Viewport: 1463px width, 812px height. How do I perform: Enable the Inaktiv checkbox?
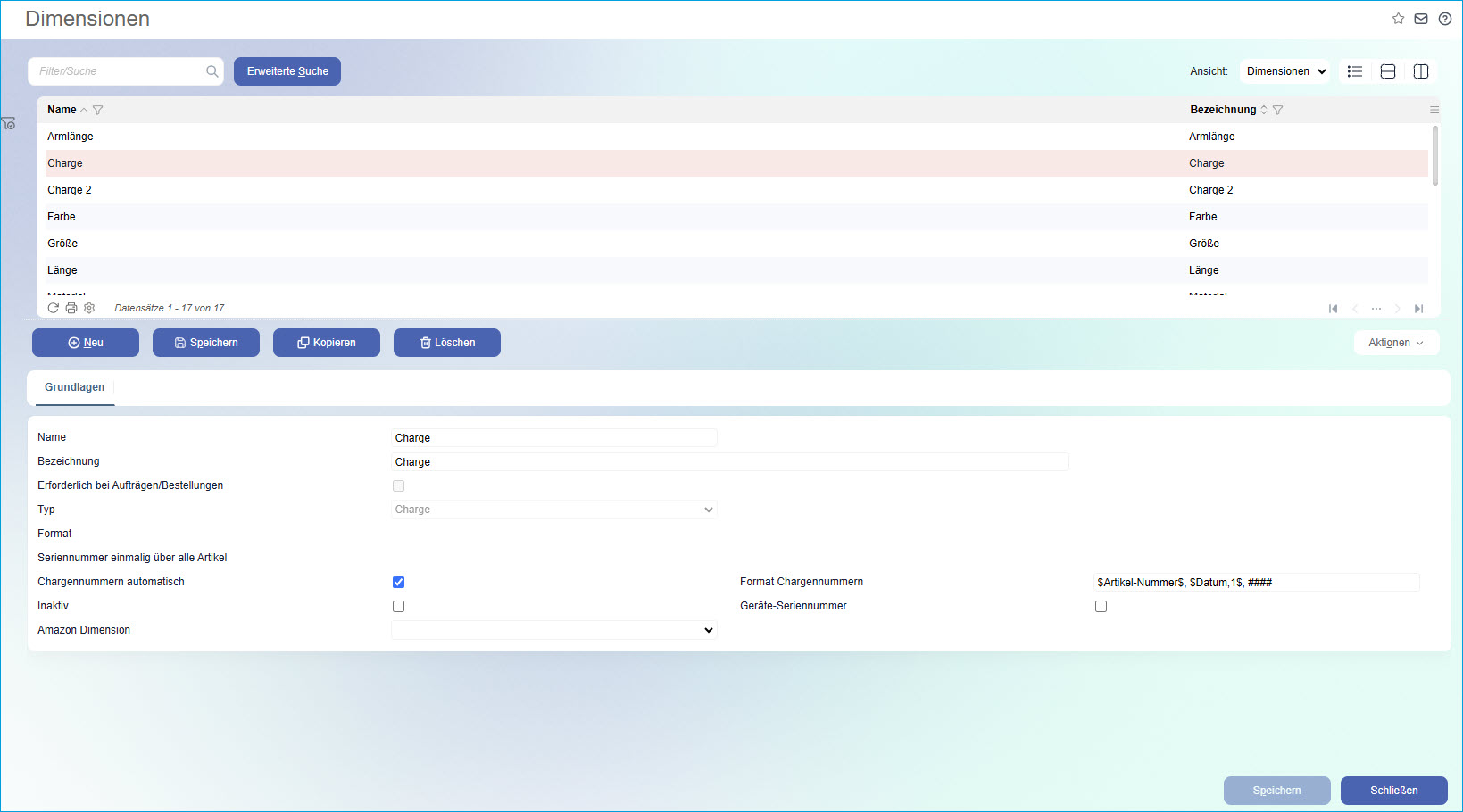coord(399,607)
